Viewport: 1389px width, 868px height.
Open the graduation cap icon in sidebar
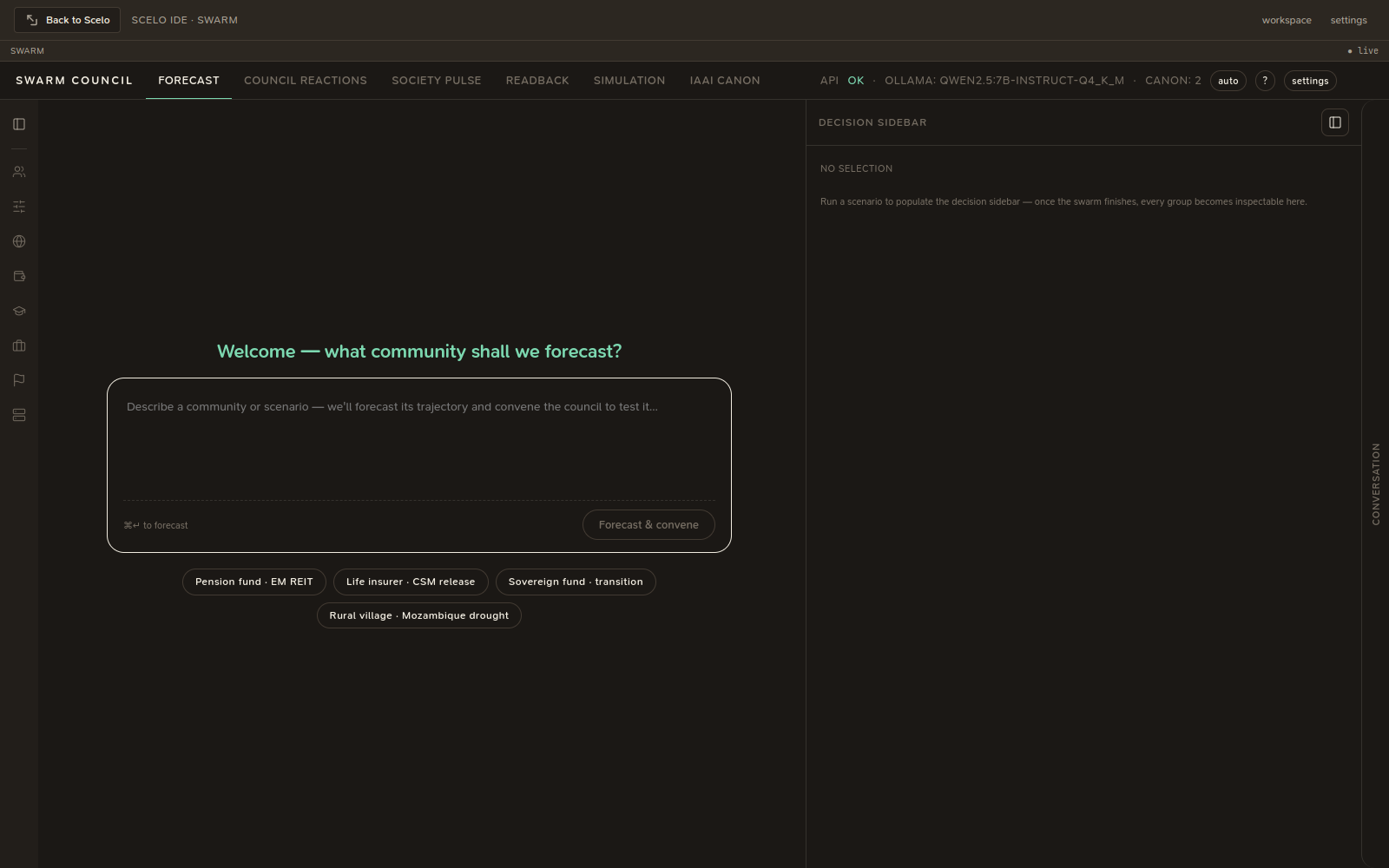point(19,311)
